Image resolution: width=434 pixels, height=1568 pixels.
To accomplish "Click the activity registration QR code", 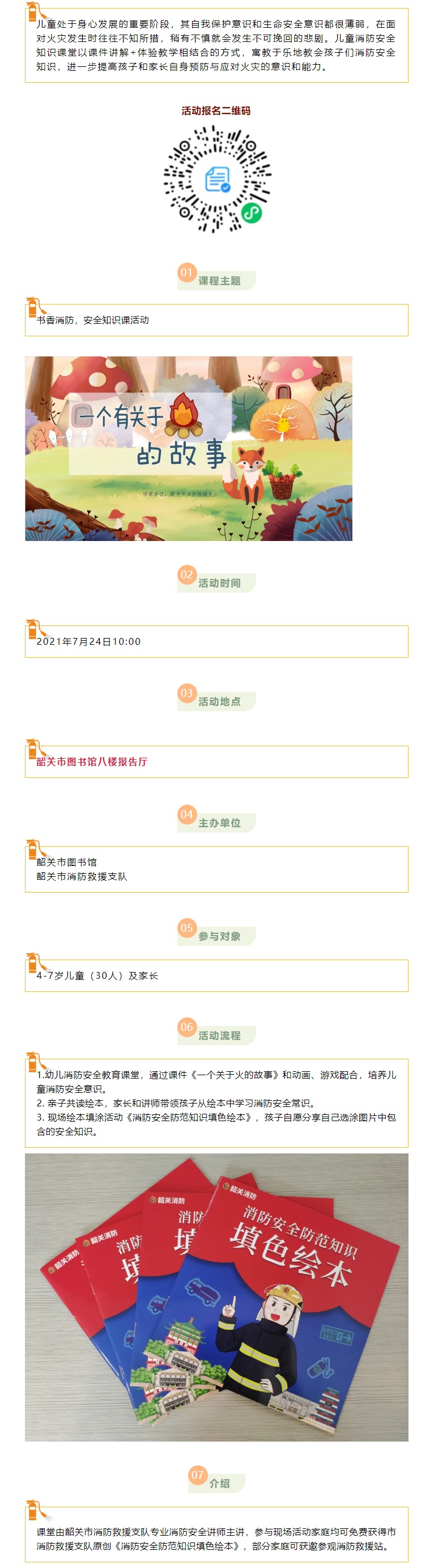I will pos(217,178).
